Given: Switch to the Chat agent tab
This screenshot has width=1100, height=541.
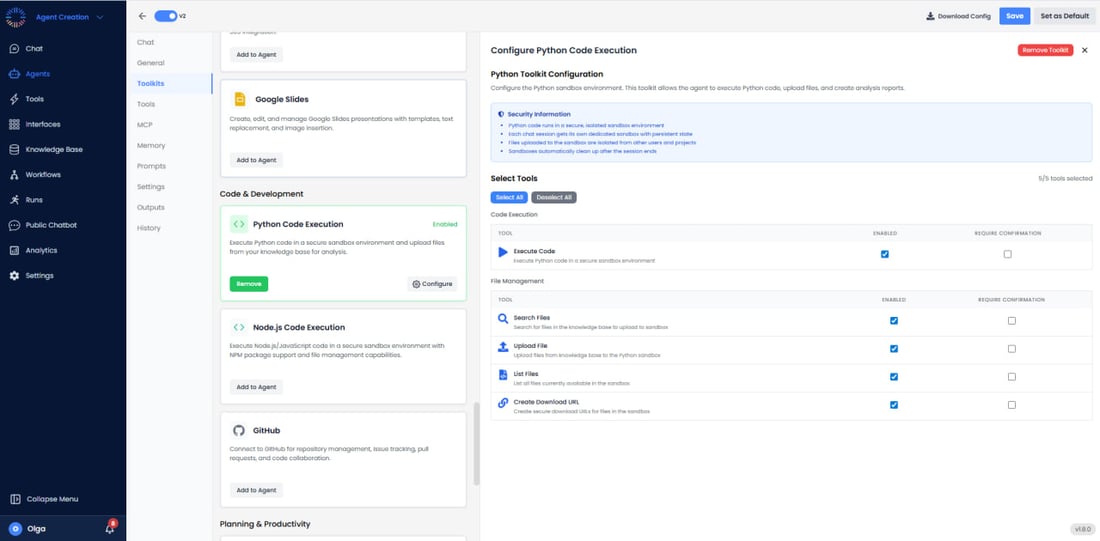Looking at the screenshot, I should click(145, 42).
